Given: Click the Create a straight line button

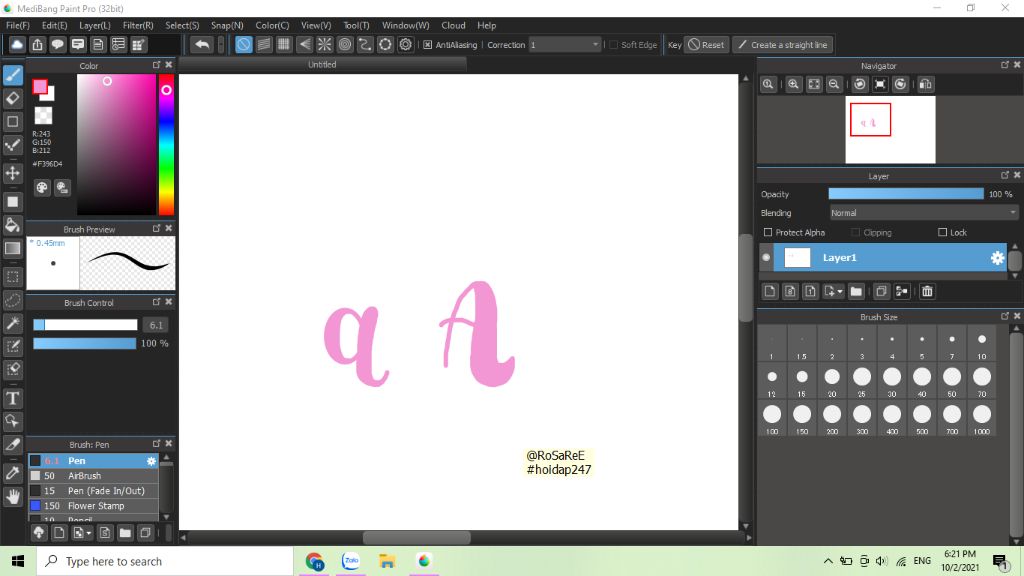Looking at the screenshot, I should pos(782,45).
